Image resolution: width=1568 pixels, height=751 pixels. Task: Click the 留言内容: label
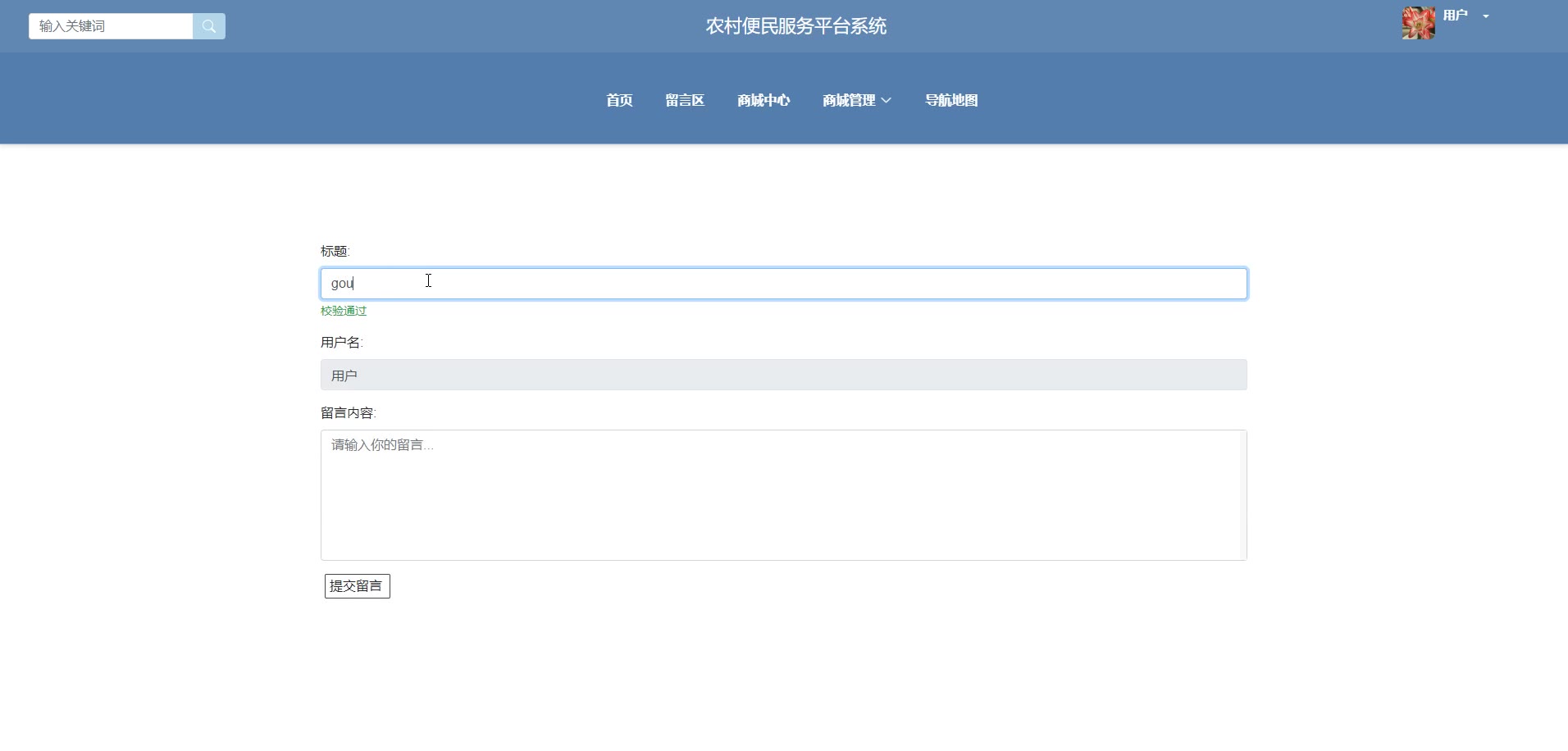point(349,412)
